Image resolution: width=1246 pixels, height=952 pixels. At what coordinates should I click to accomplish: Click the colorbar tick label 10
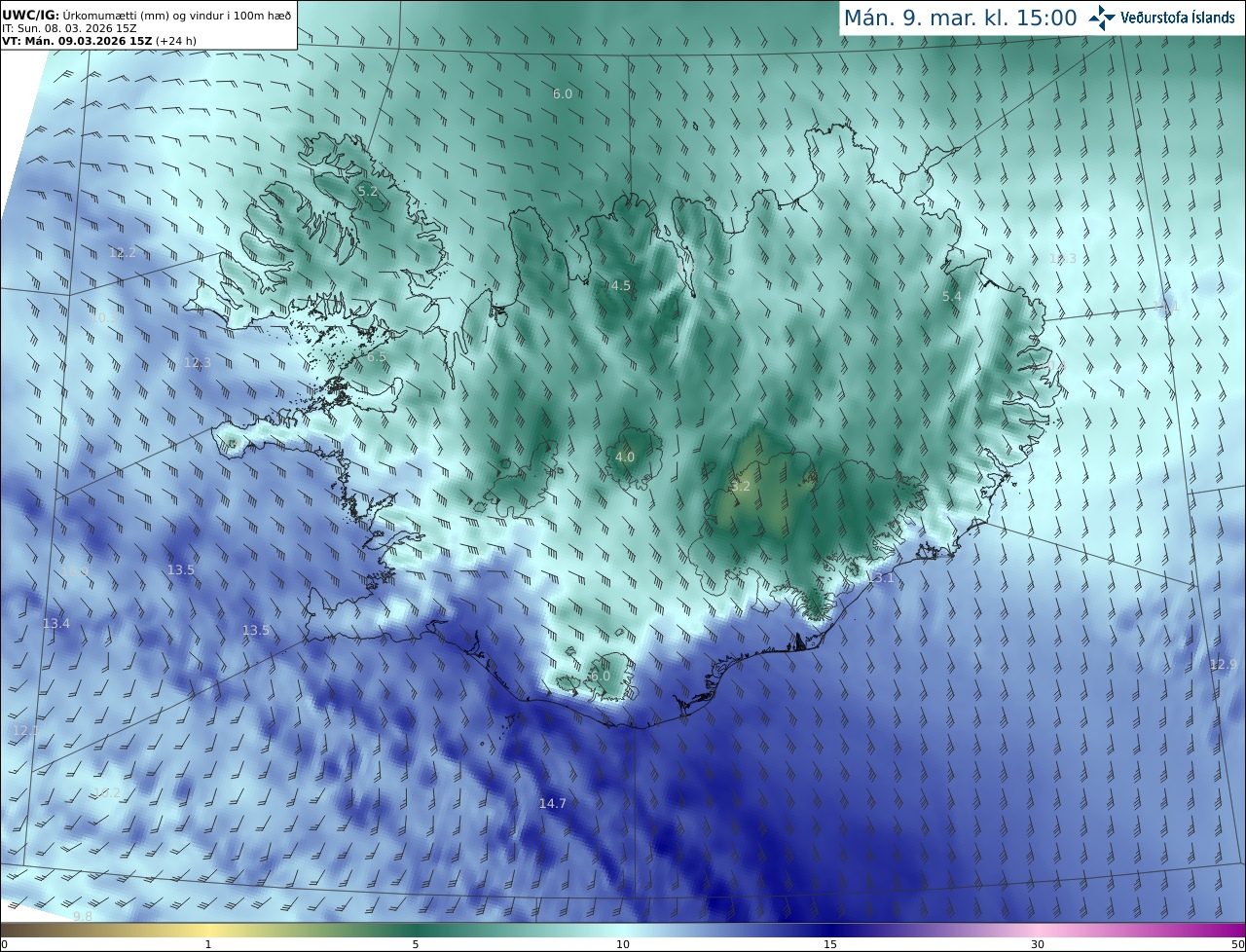click(x=623, y=944)
